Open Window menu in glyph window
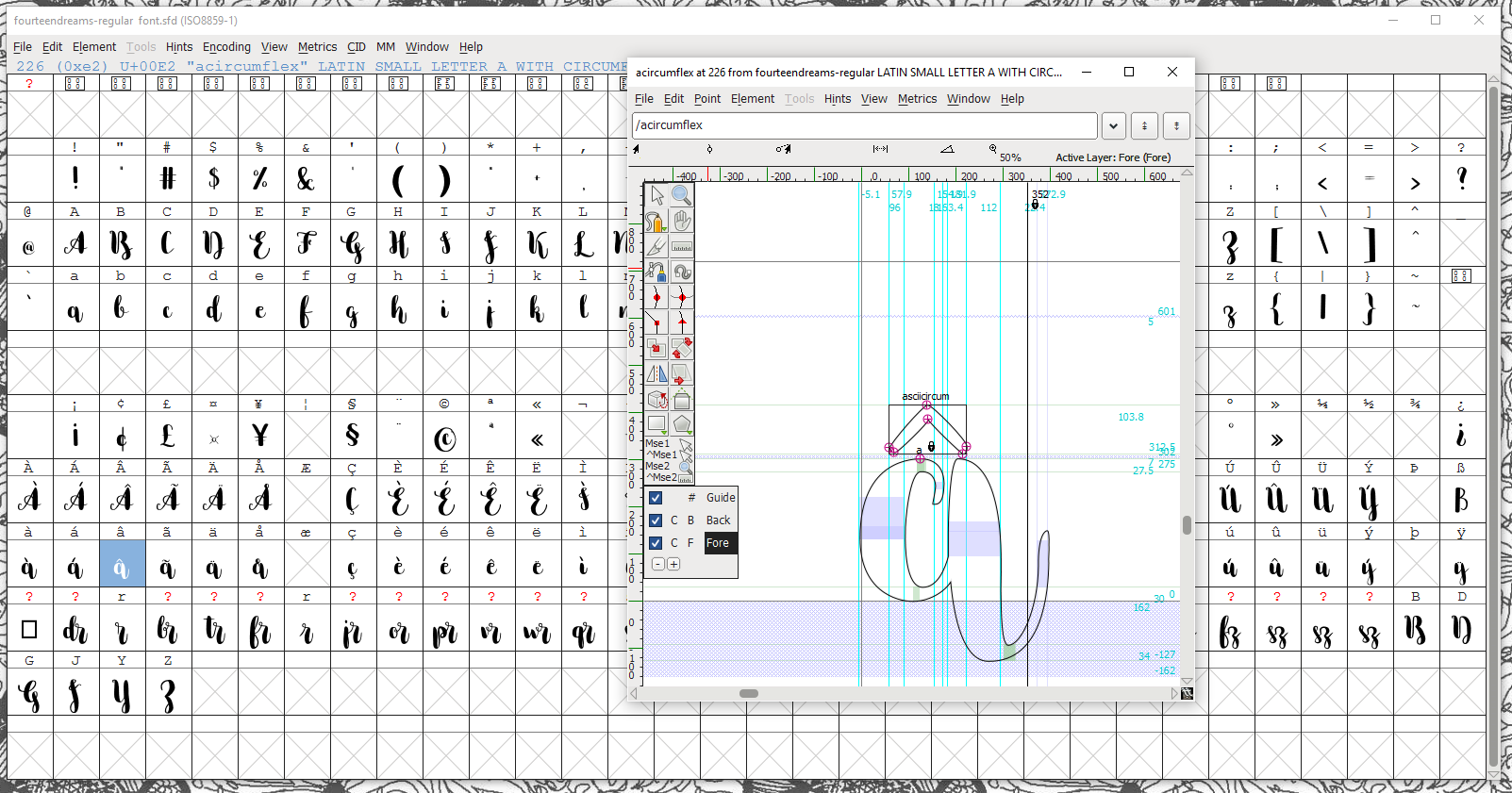1512x793 pixels. point(969,99)
